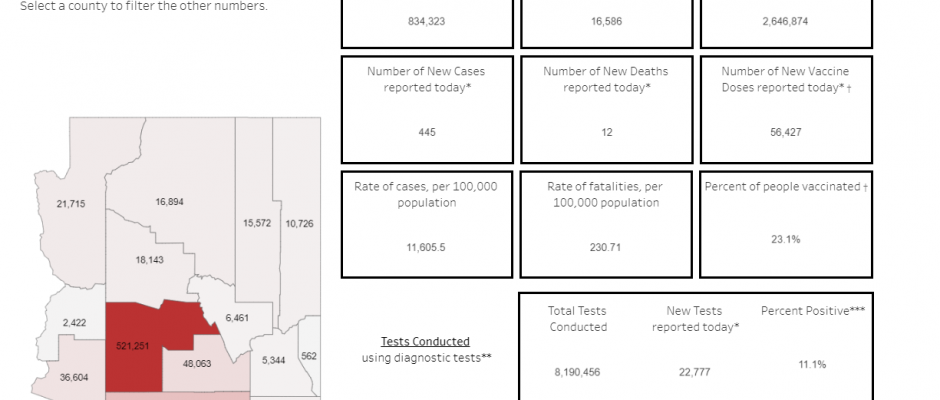Viewport: 940px width, 400px height.
Task: Select the county with 16,894 cases
Action: 169,201
